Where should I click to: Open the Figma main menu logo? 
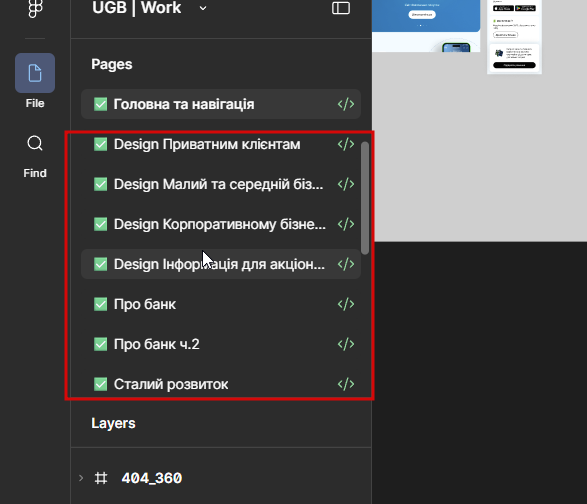pyautogui.click(x=35, y=7)
